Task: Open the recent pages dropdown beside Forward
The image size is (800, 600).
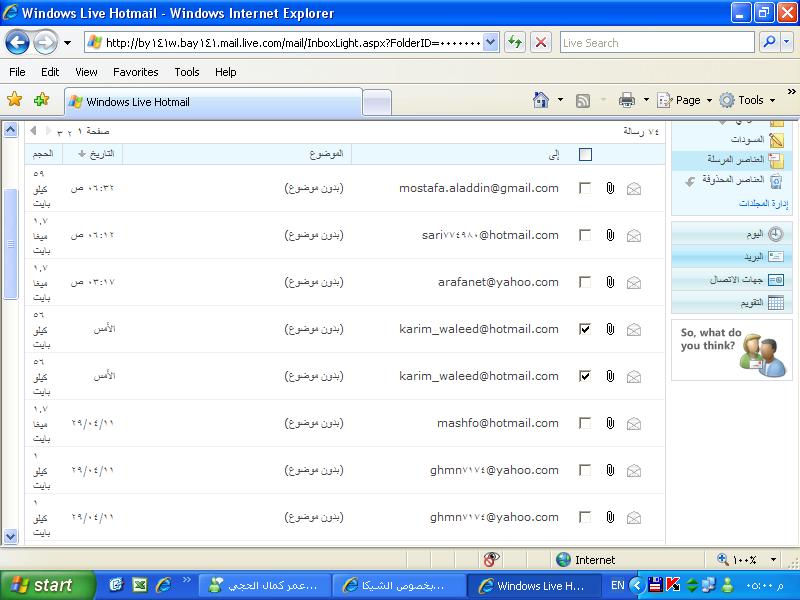Action: 67,43
